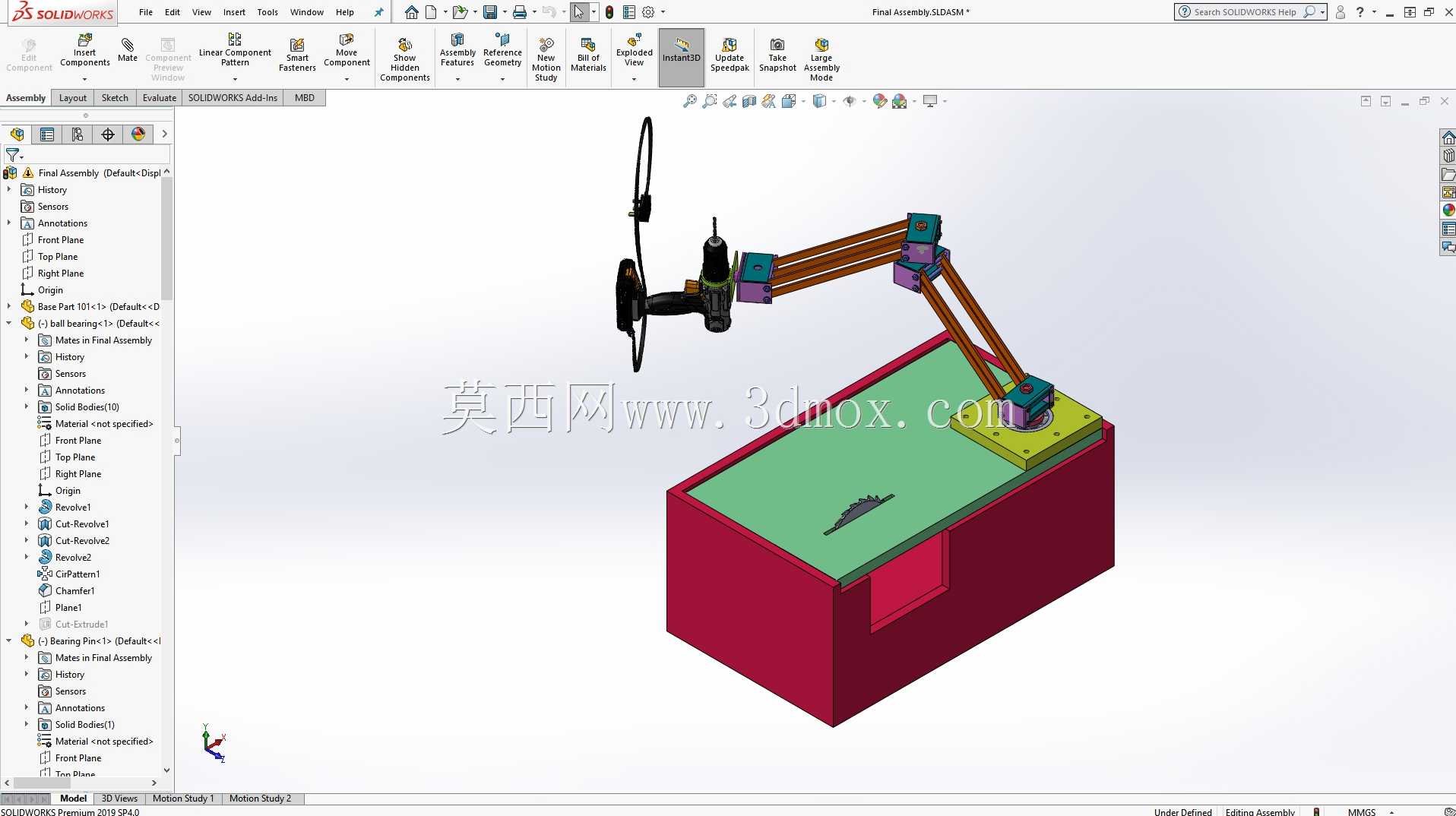Click the Rebuild traffic light icon

(609, 12)
